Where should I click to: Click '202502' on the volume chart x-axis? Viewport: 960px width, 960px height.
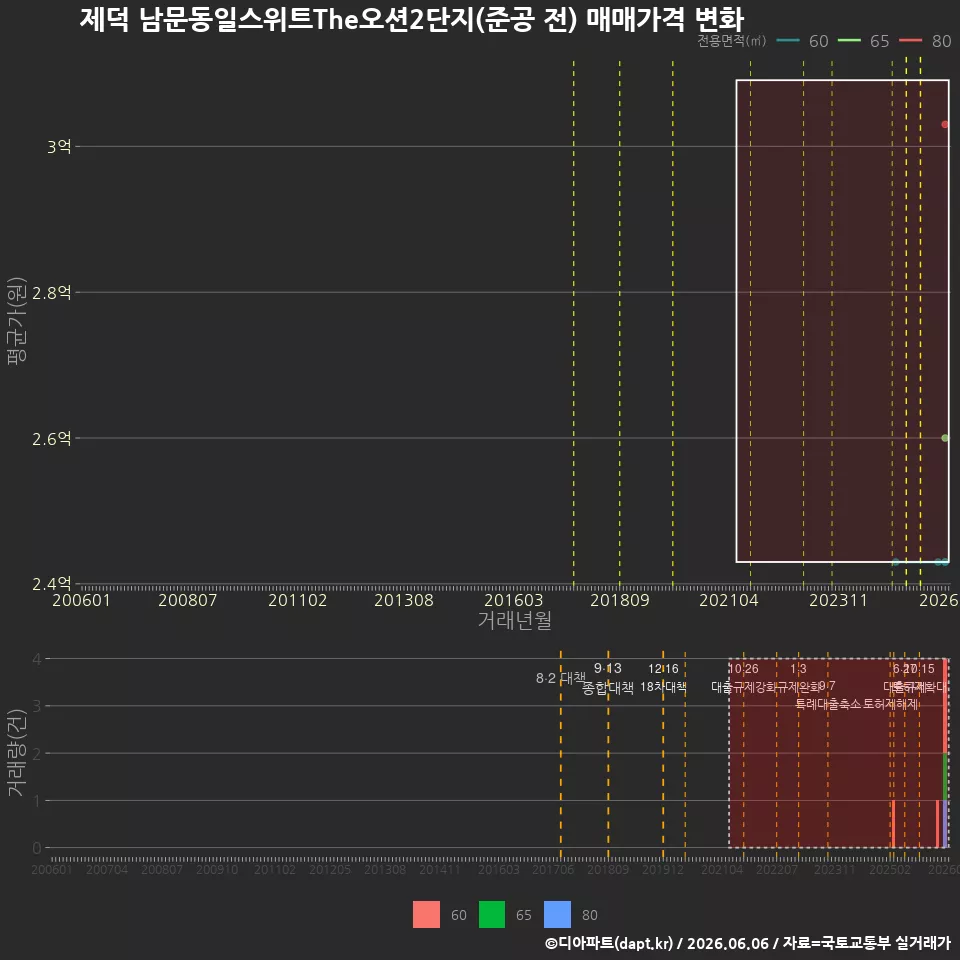(x=890, y=869)
